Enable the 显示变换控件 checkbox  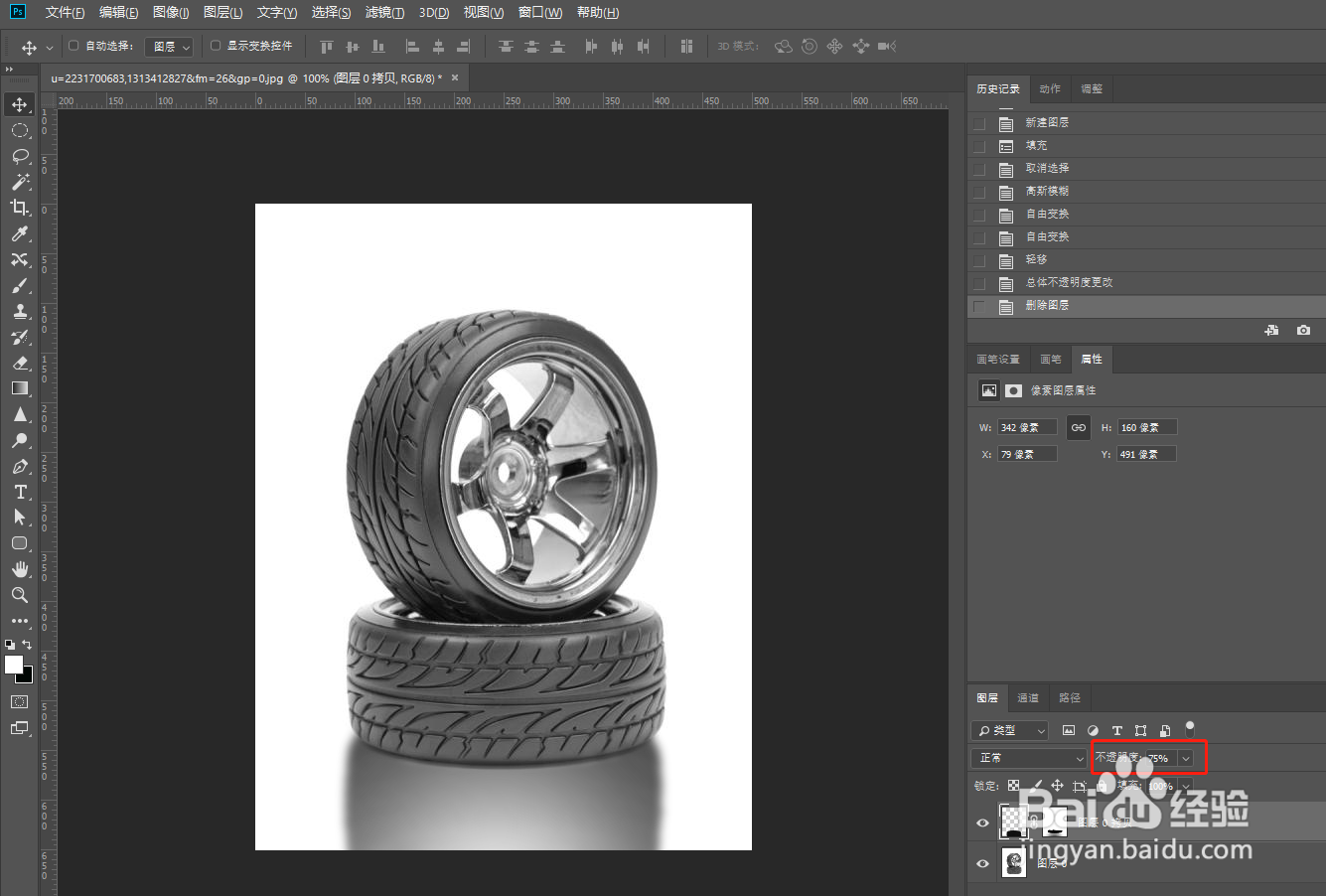(216, 46)
